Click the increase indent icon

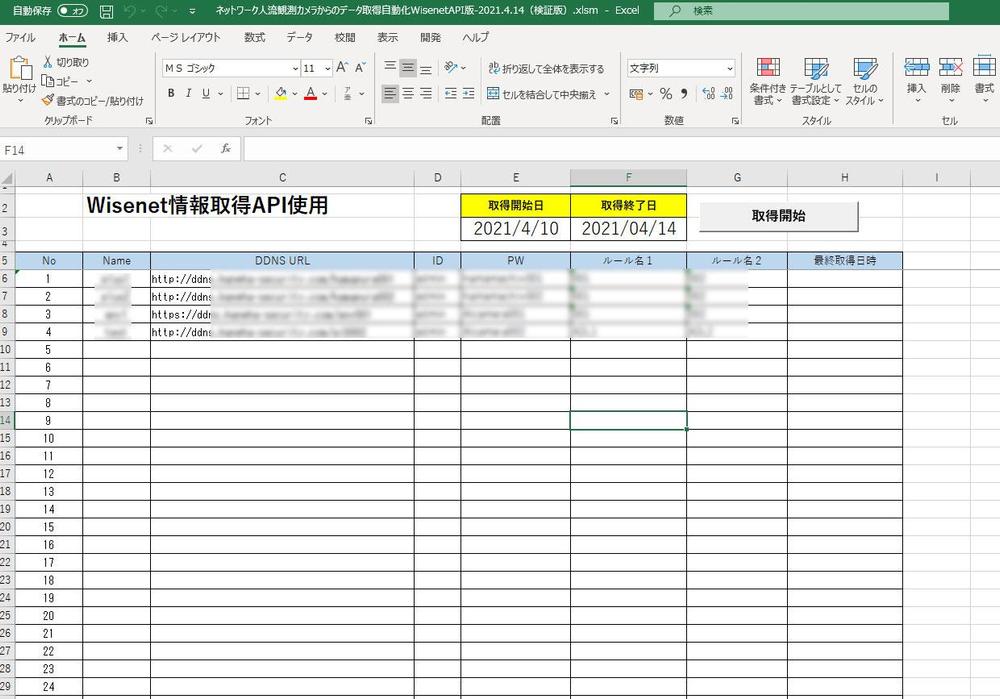(x=469, y=94)
